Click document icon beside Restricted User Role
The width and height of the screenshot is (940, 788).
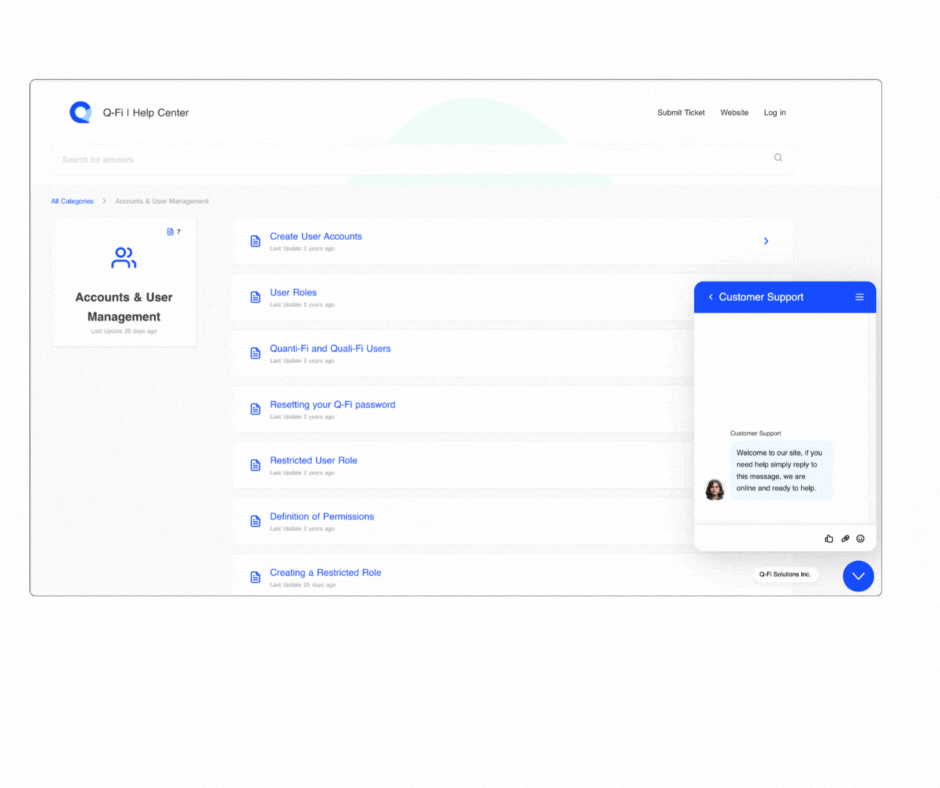pos(255,465)
